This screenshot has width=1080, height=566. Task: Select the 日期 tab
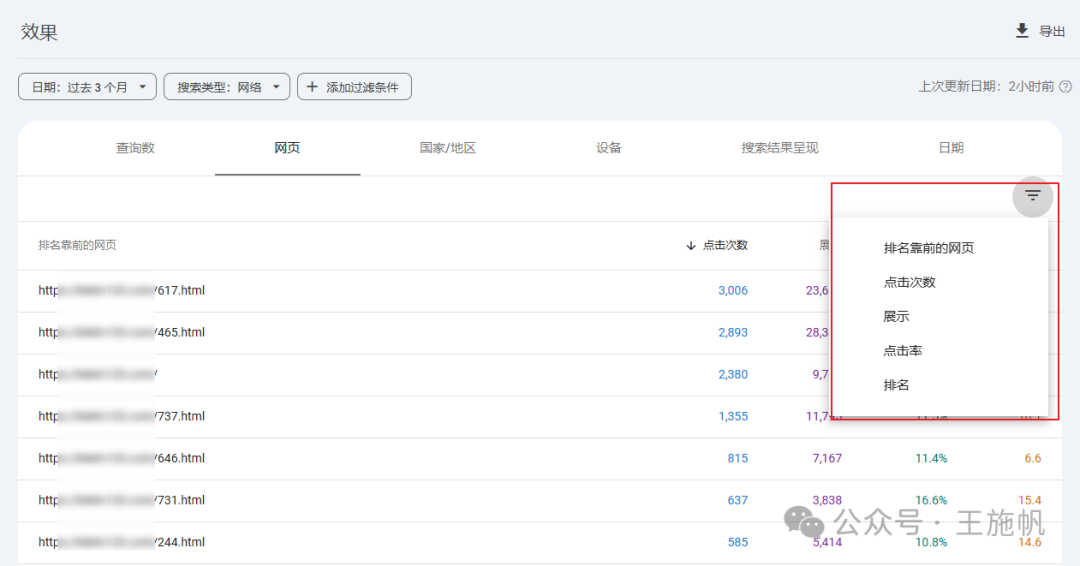pos(951,148)
